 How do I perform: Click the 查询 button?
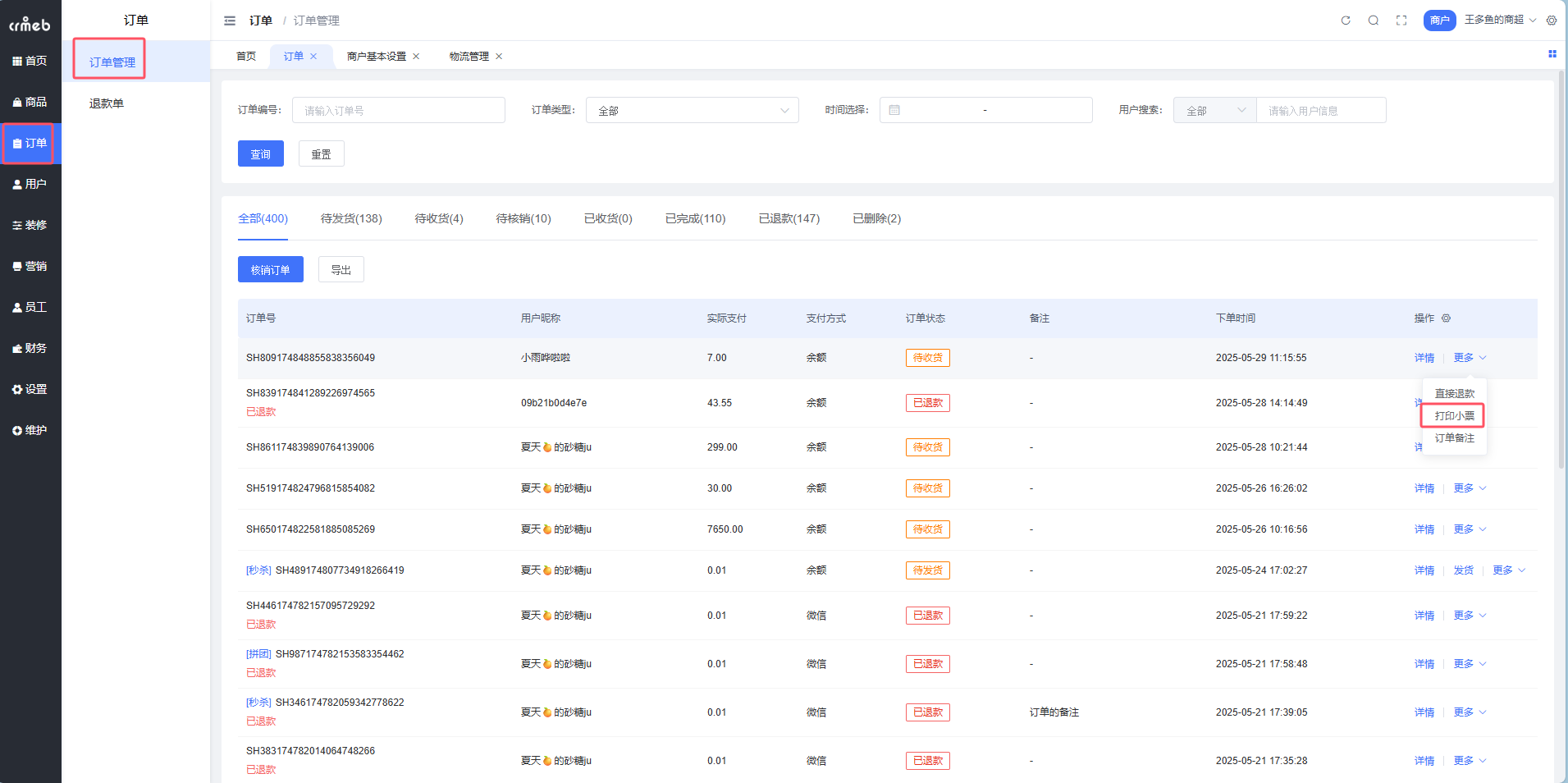coord(260,154)
